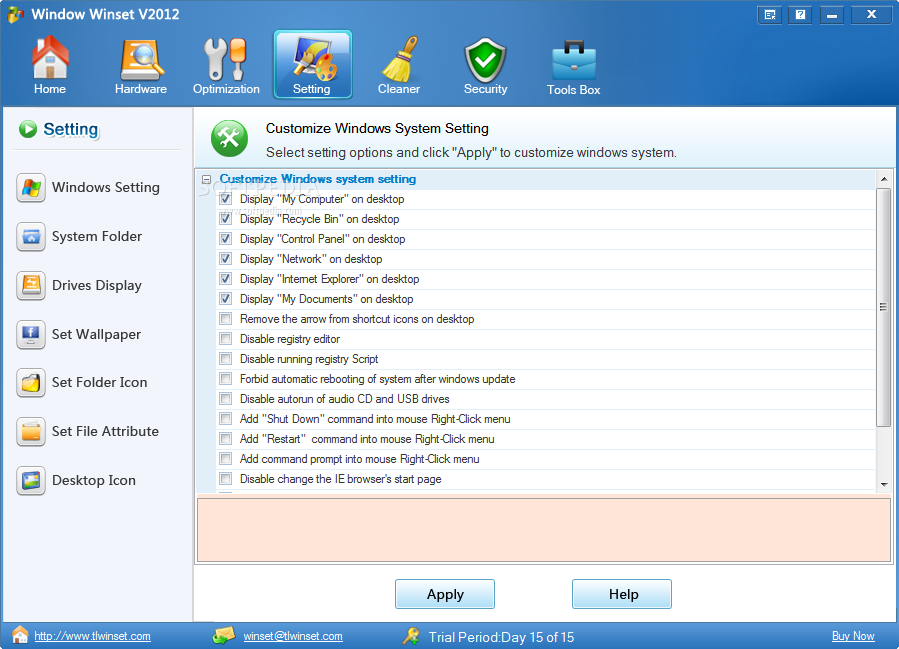This screenshot has height=649, width=899.
Task: Open System Folder in sidebar
Action: (97, 236)
